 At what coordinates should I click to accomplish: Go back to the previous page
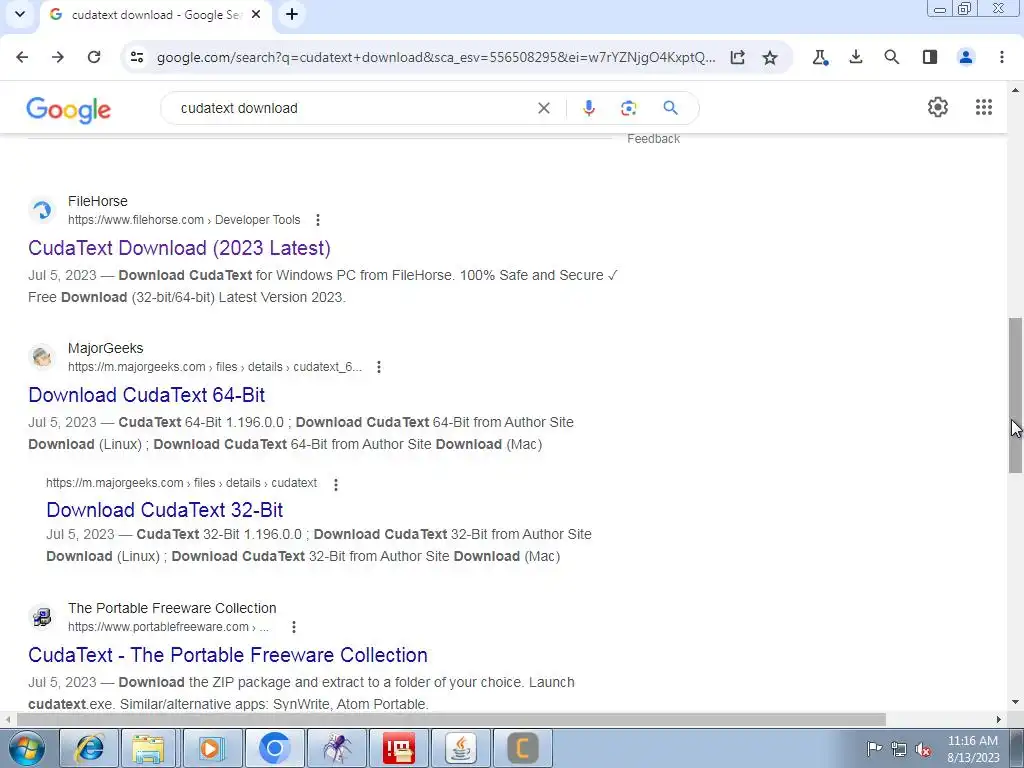[22, 57]
